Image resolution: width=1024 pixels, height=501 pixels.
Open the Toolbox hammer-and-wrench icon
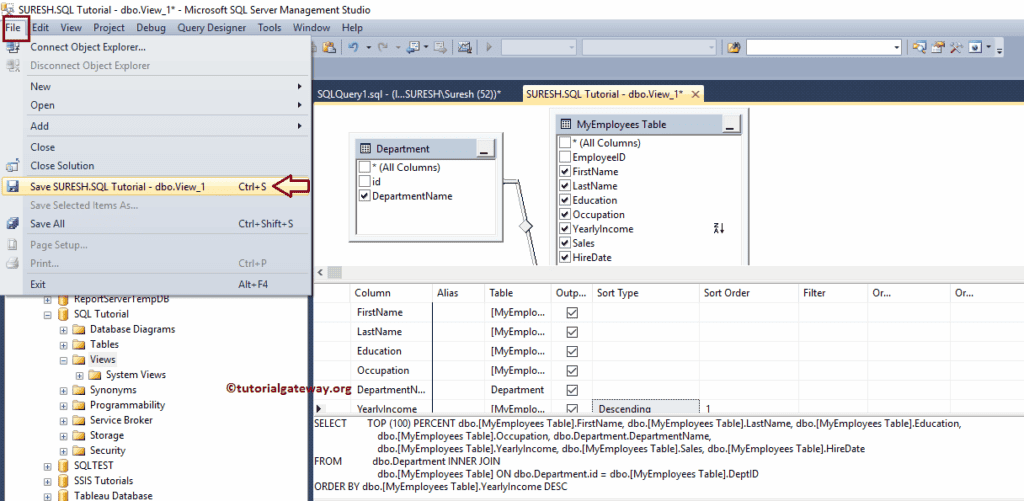pos(957,47)
